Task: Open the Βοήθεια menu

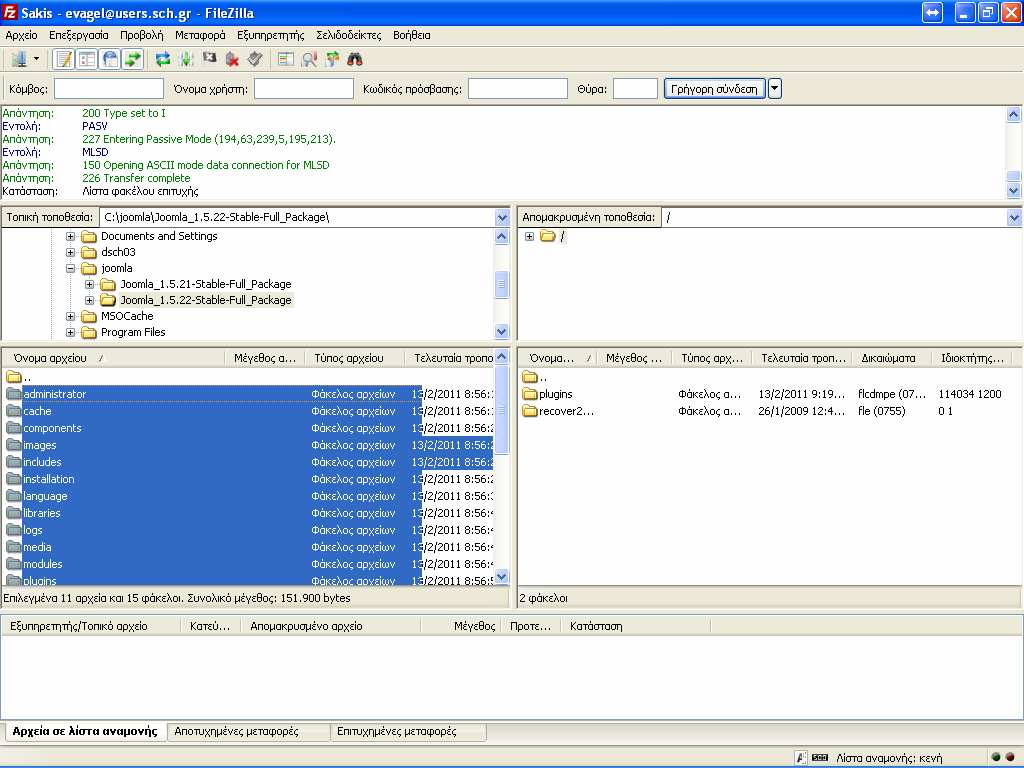Action: tap(411, 35)
